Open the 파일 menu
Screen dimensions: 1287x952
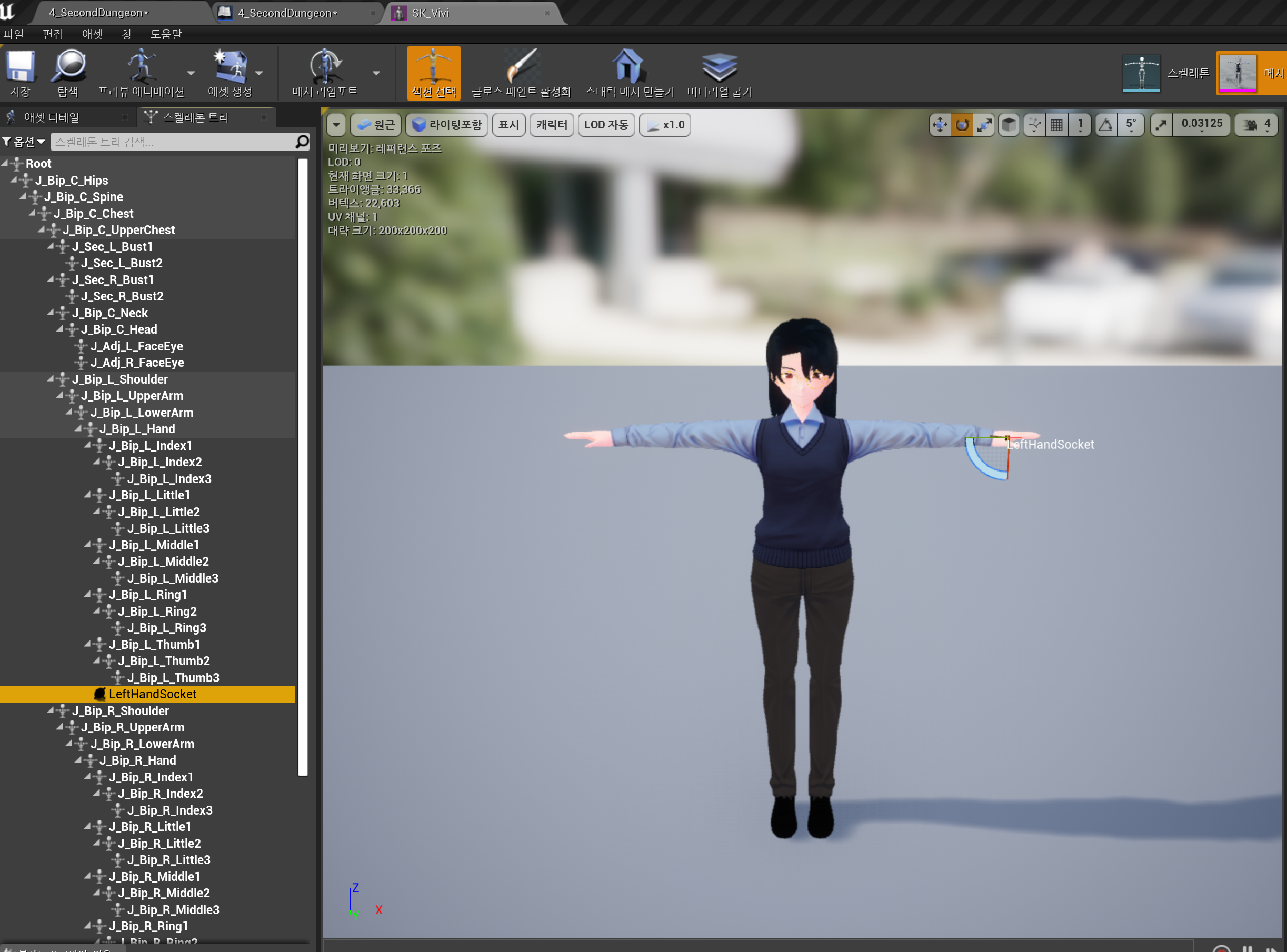[14, 34]
